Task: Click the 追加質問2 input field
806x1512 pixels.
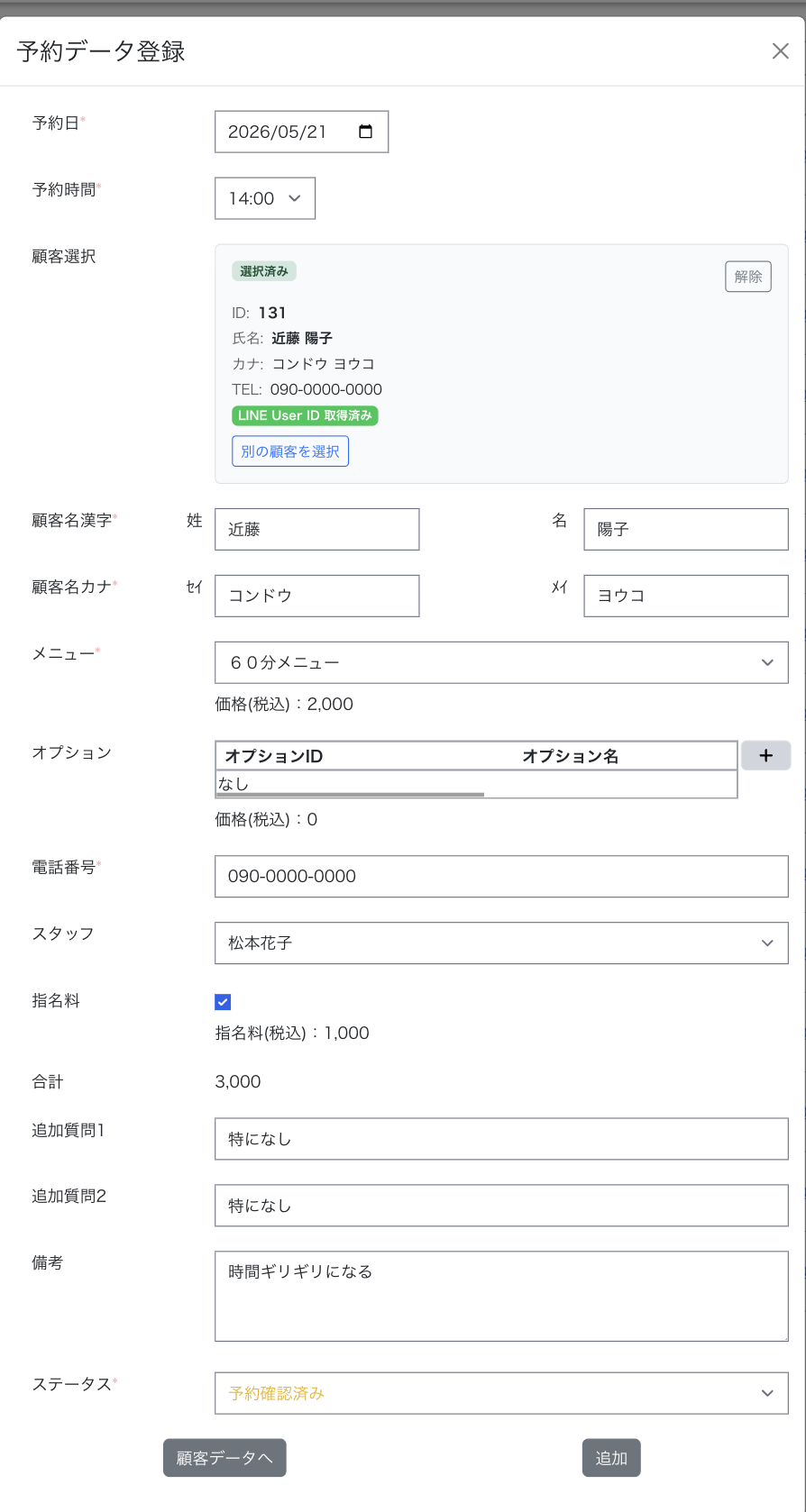Action: tap(501, 1206)
